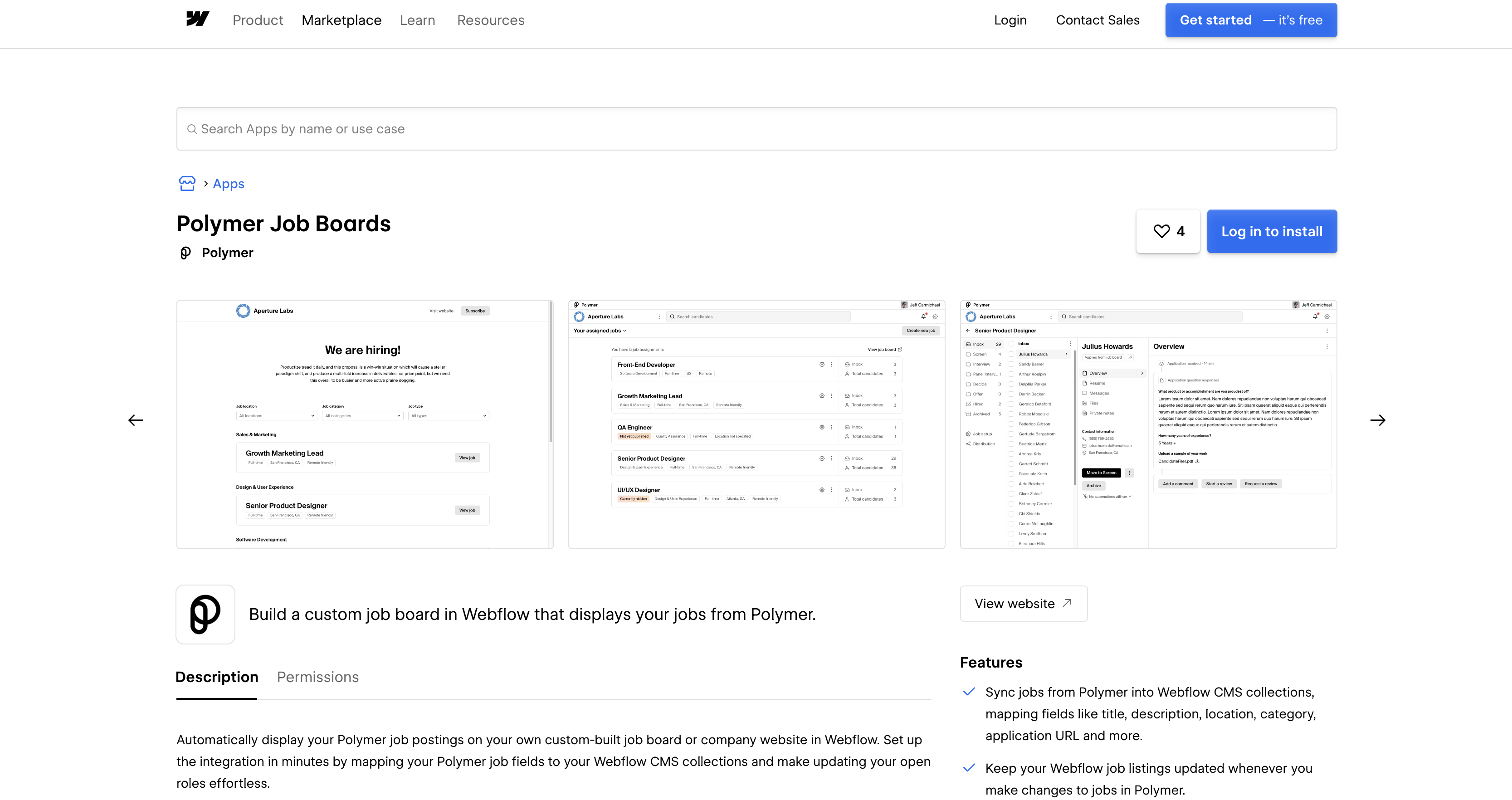The height and width of the screenshot is (800, 1512).
Task: Go to next screenshot with right arrow
Action: [1378, 420]
